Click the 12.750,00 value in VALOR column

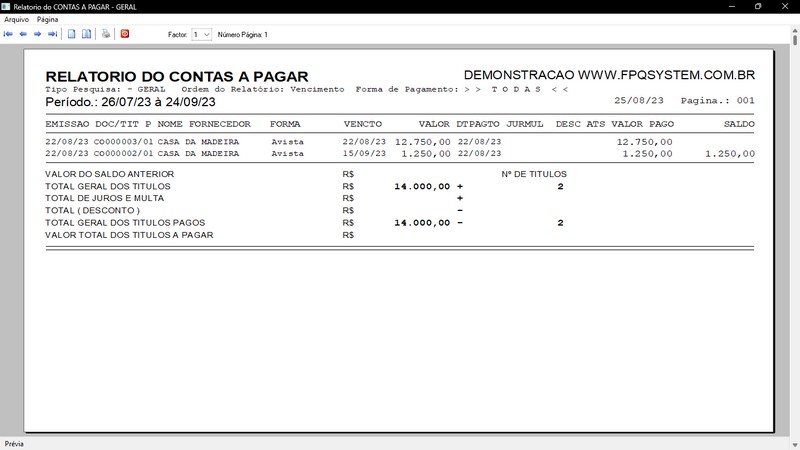pyautogui.click(x=422, y=142)
